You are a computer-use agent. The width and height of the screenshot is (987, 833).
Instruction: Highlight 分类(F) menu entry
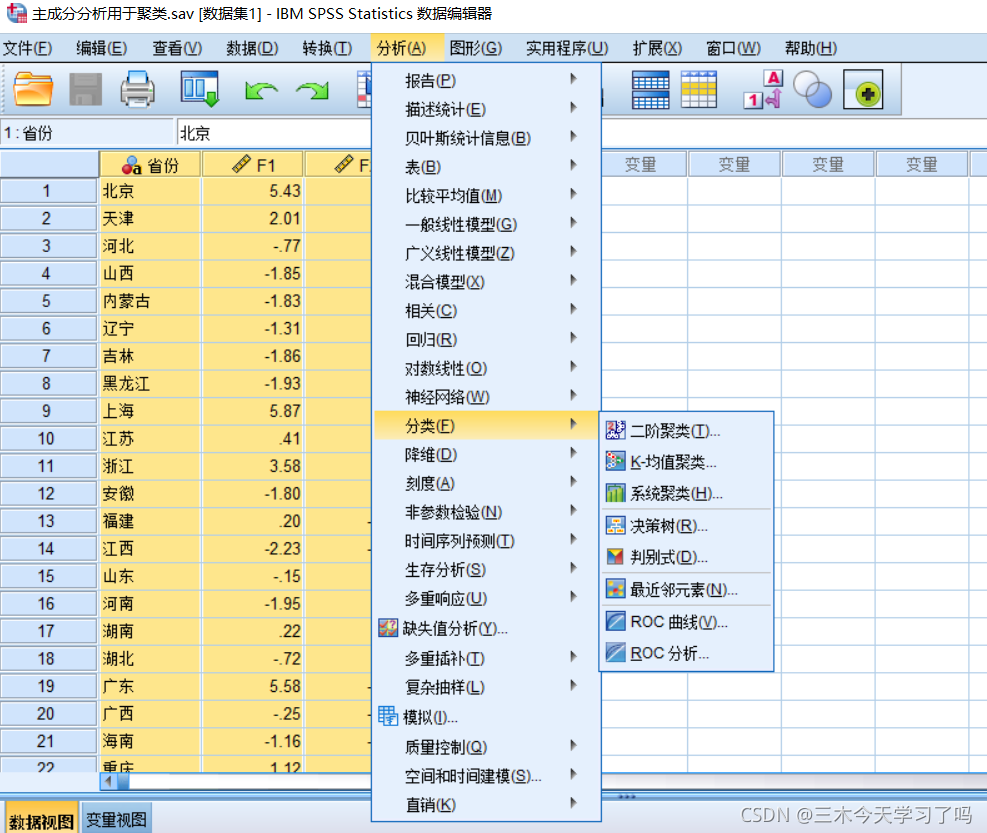coord(486,426)
